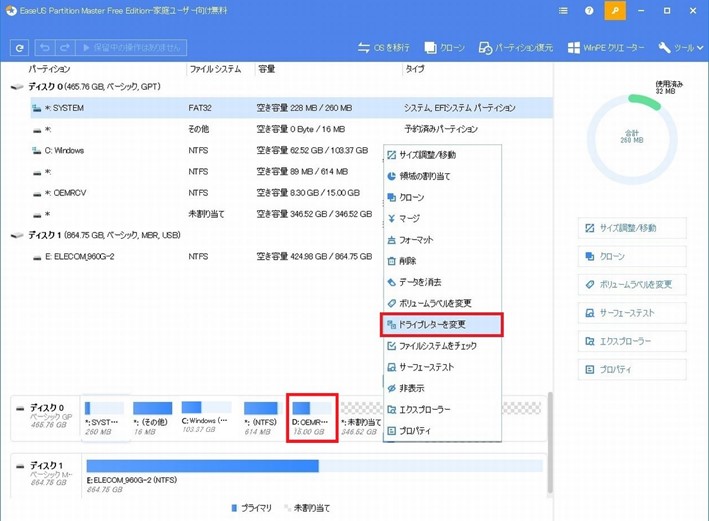Select the (その他) 16 MB block in disk map

point(152,418)
